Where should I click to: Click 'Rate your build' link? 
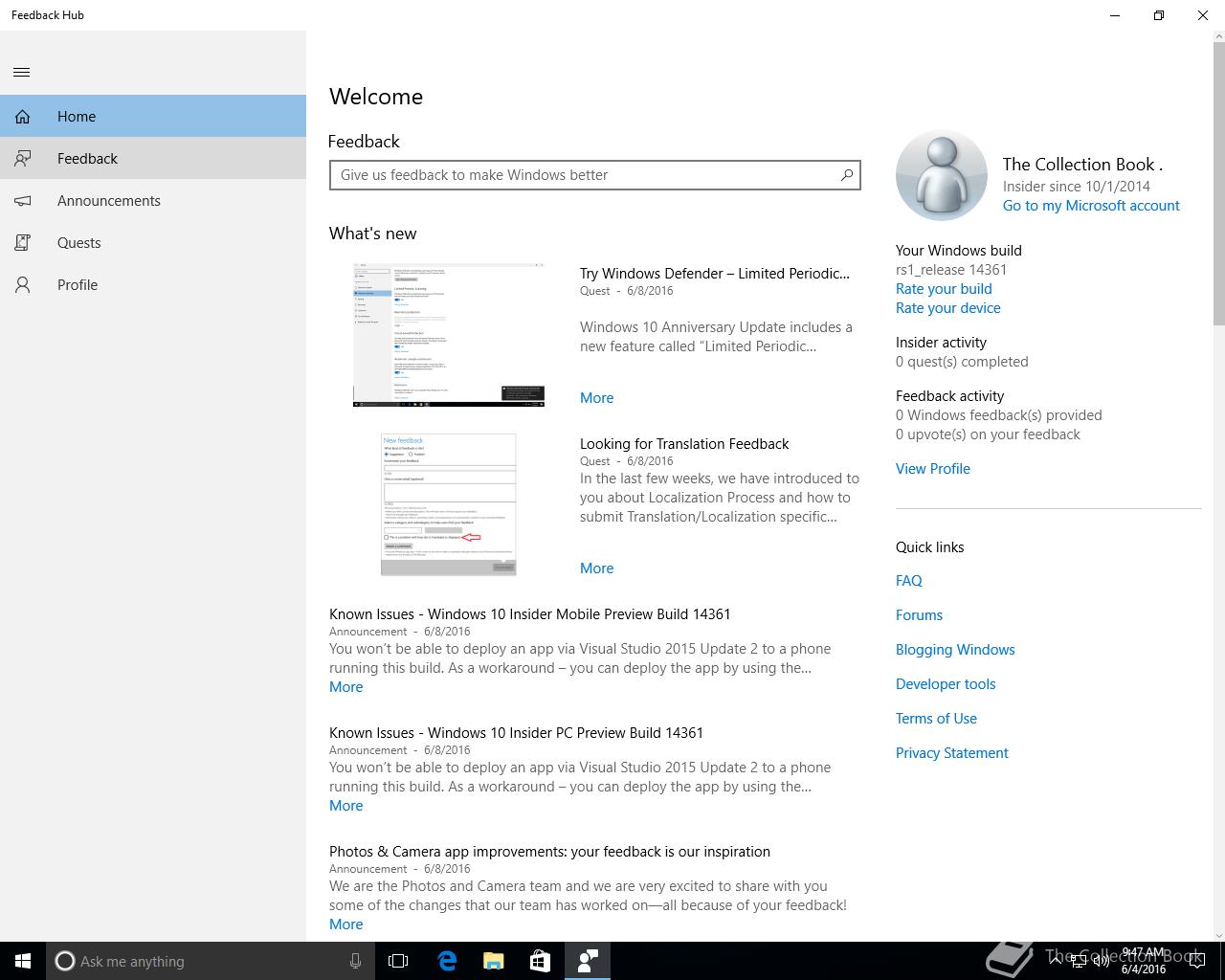pos(944,289)
